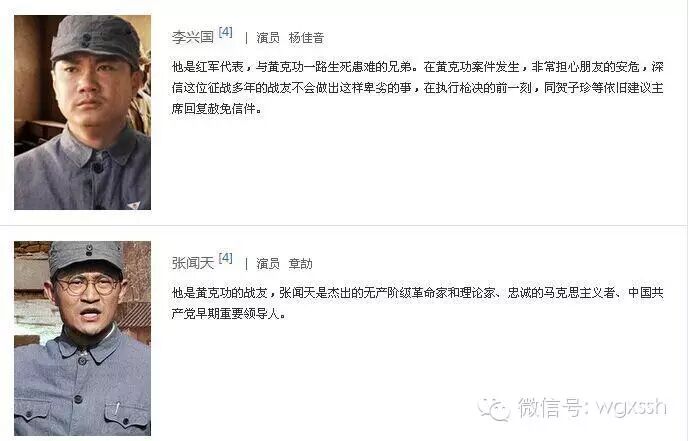Open the 李兴国 character name link
The height and width of the screenshot is (441, 689).
coord(192,37)
